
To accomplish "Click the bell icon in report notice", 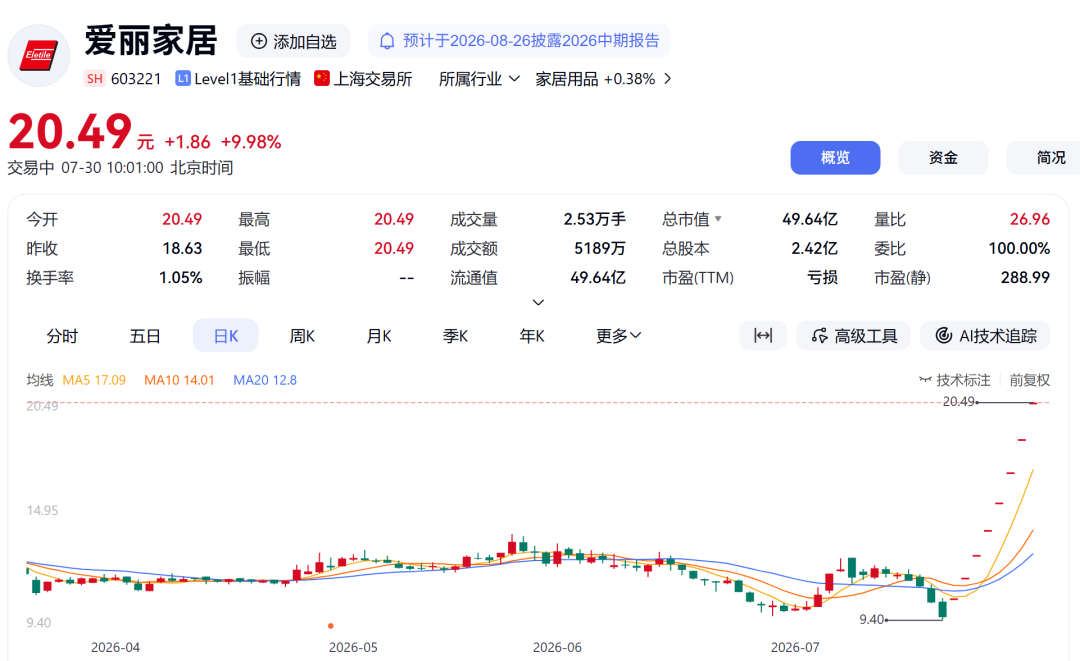I will tap(387, 41).
